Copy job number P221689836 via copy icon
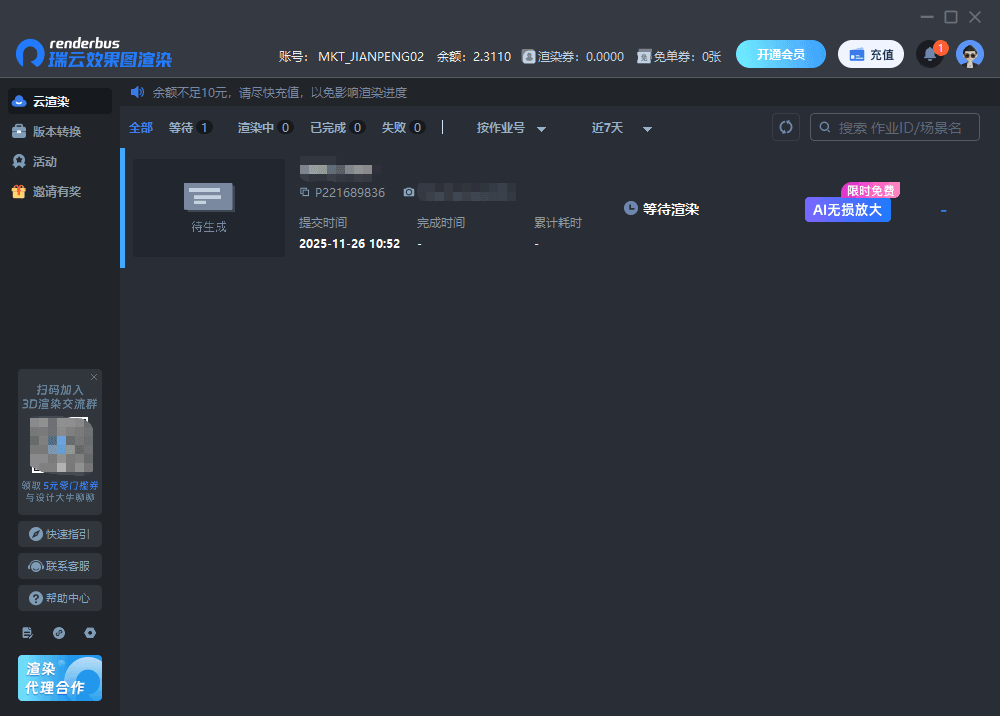Image resolution: width=1000 pixels, height=716 pixels. point(304,192)
